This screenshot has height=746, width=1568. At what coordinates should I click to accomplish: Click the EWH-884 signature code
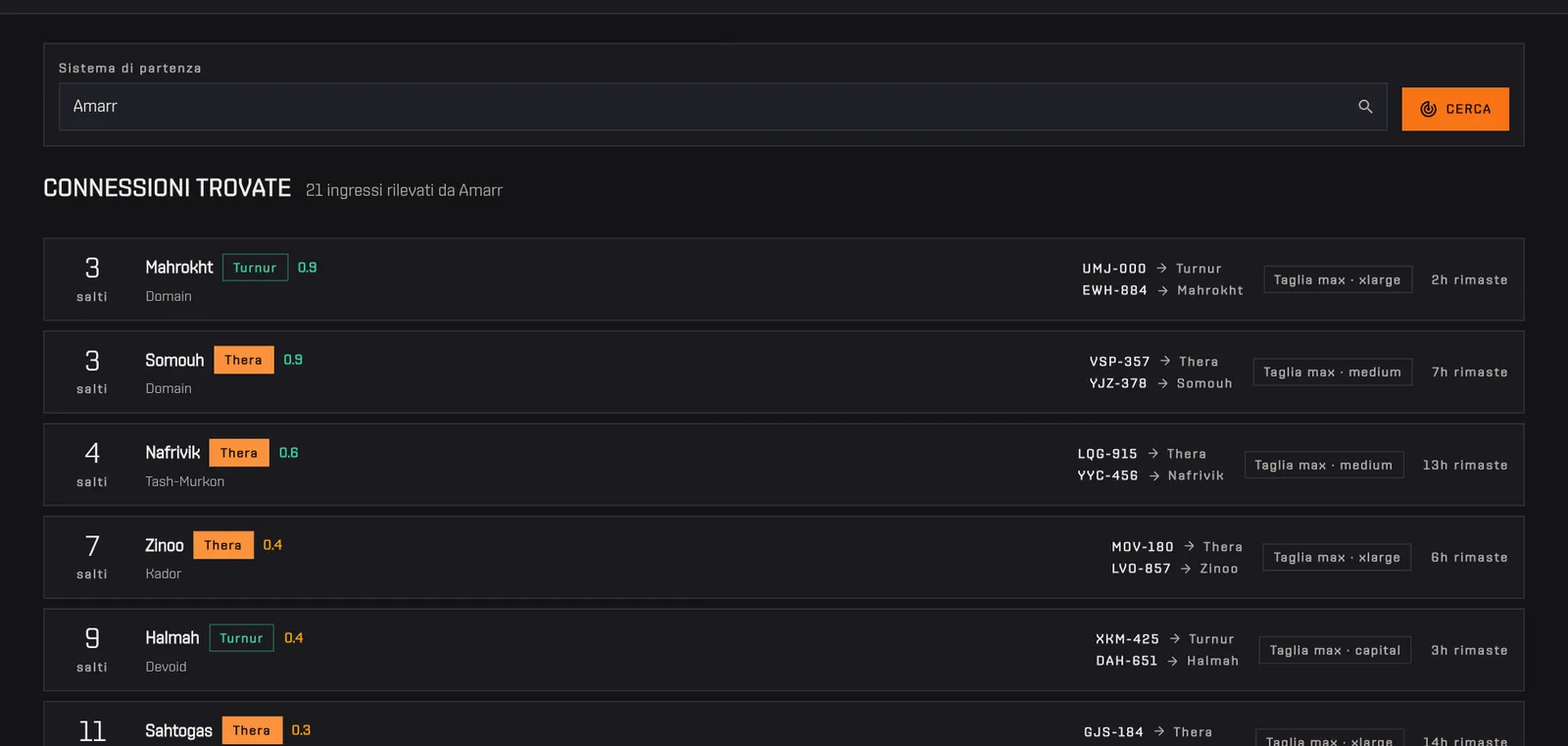(x=1114, y=290)
